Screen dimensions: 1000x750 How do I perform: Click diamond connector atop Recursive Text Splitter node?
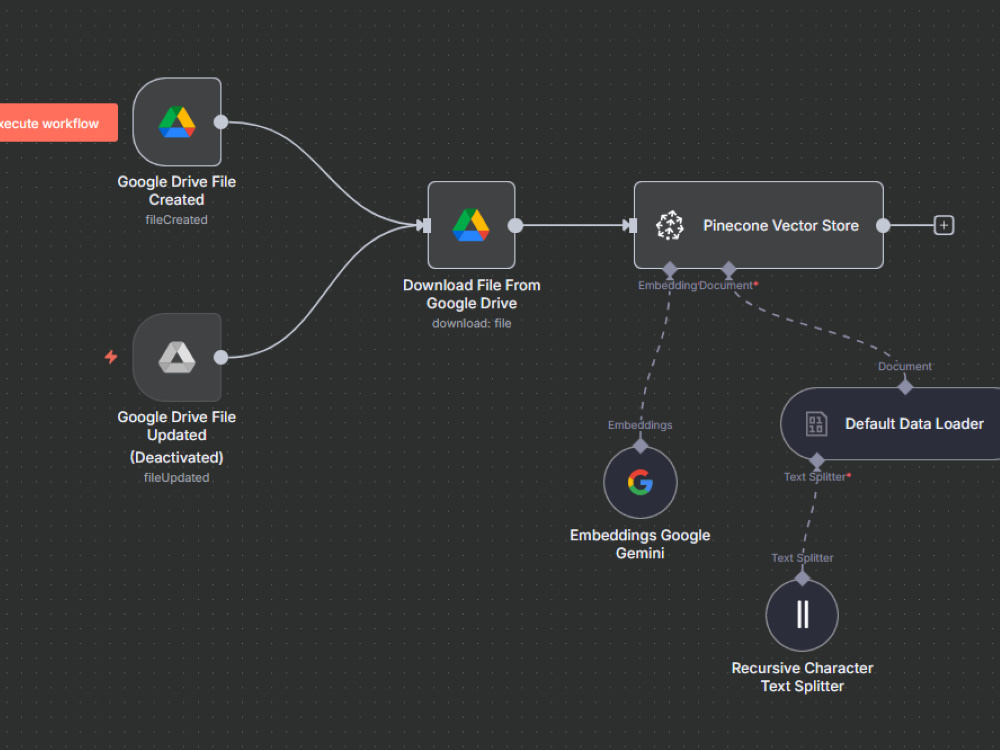pyautogui.click(x=802, y=578)
